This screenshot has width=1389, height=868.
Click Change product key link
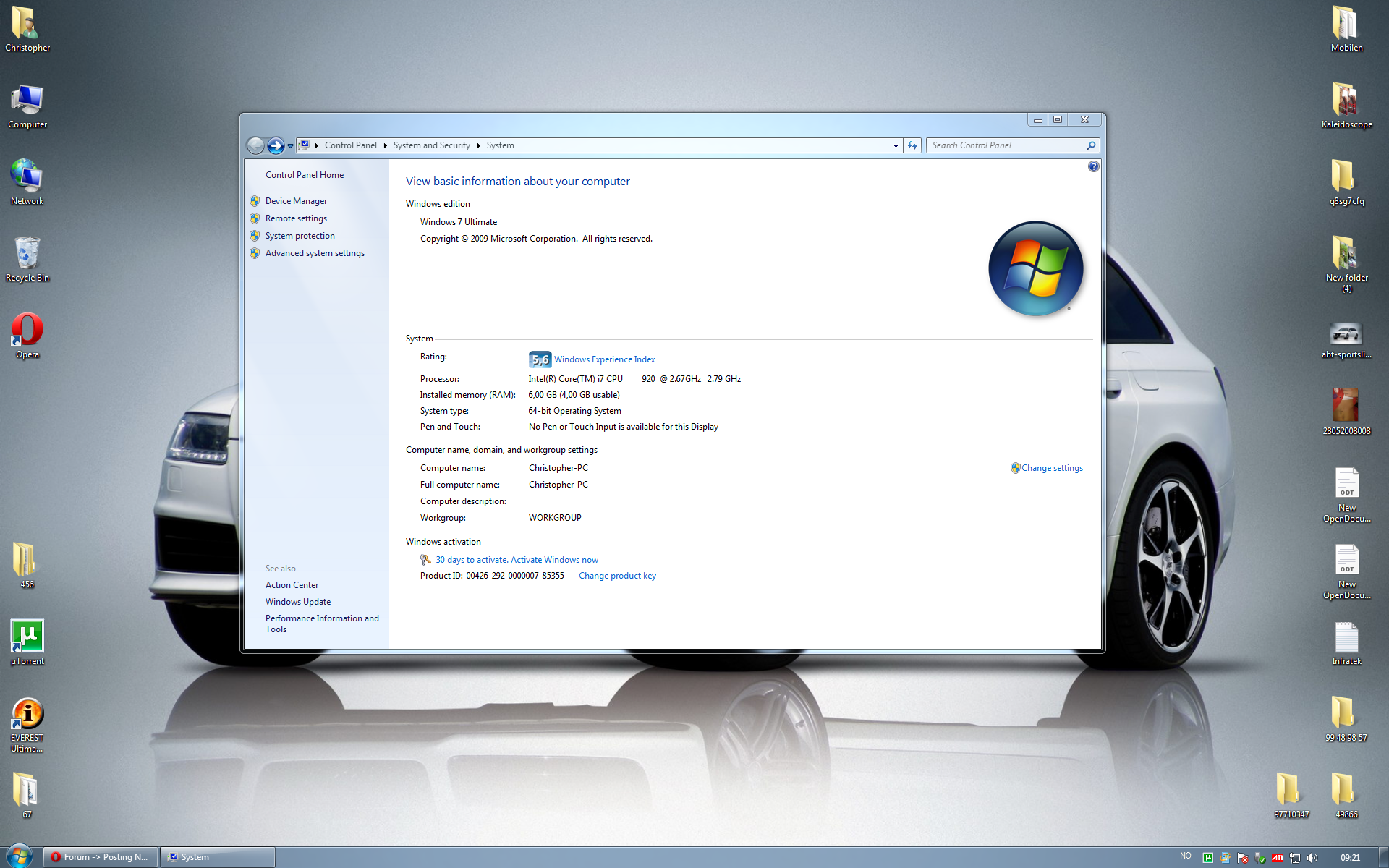617,576
